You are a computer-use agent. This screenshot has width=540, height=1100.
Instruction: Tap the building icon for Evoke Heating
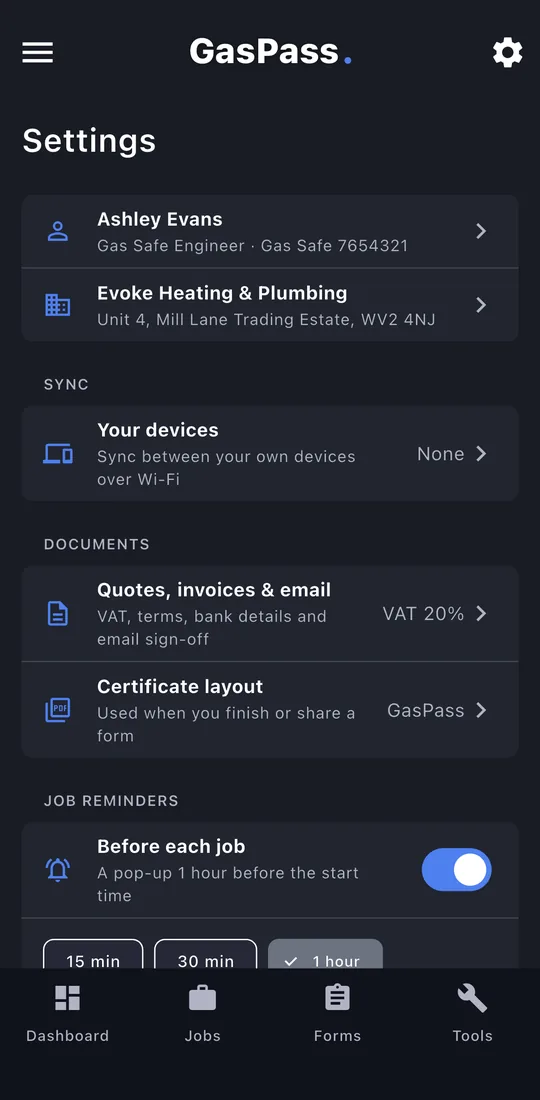[58, 304]
